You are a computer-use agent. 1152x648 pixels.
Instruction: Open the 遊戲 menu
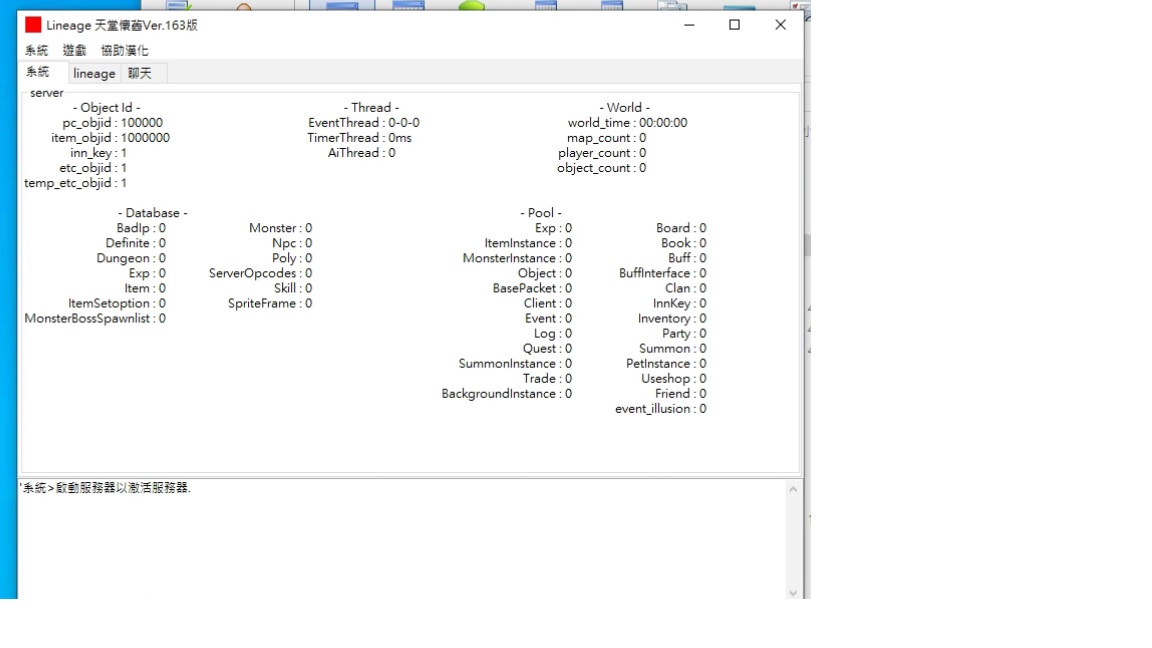74,51
